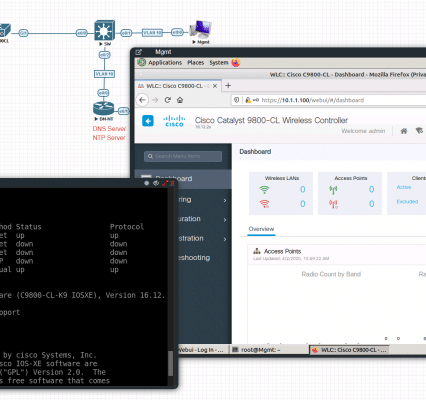Close the WLC: Cisco C9800-CL browser tab
This screenshot has height=400, width=426.
pyautogui.click(x=215, y=86)
